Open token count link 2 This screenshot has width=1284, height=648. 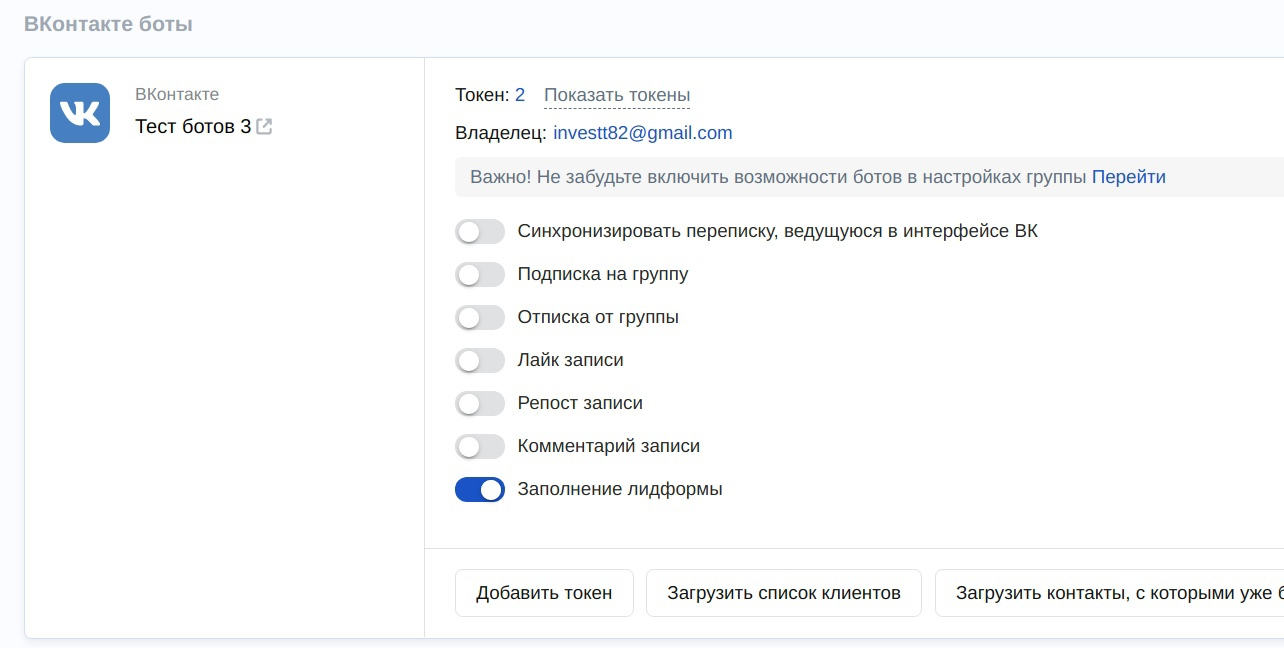[x=520, y=95]
